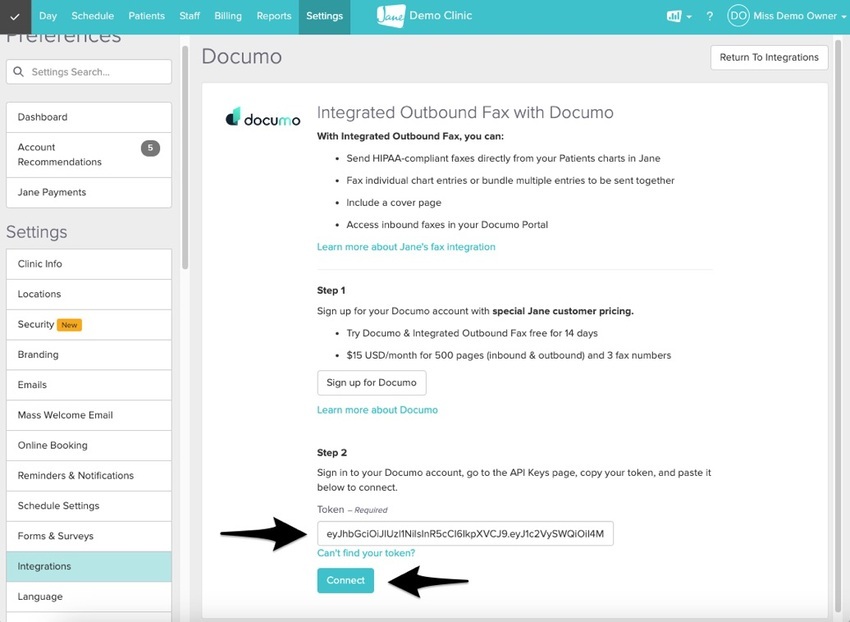The image size is (850, 622).
Task: Open Learn more about Jane's fax integration
Action: (x=406, y=247)
